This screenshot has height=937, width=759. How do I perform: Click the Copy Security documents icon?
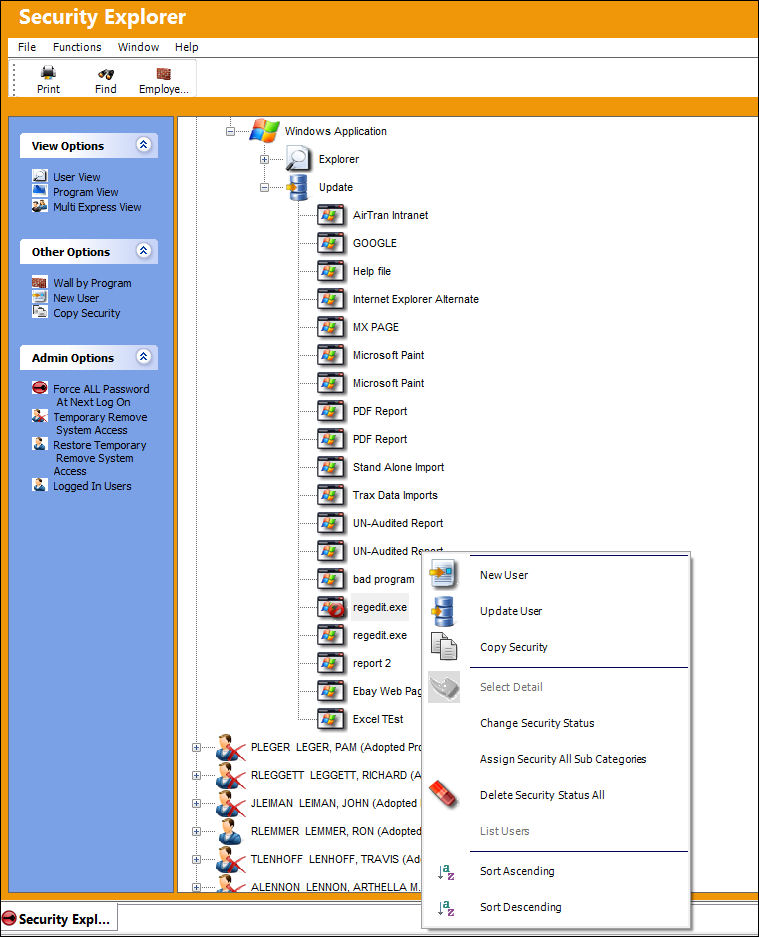pyautogui.click(x=444, y=647)
